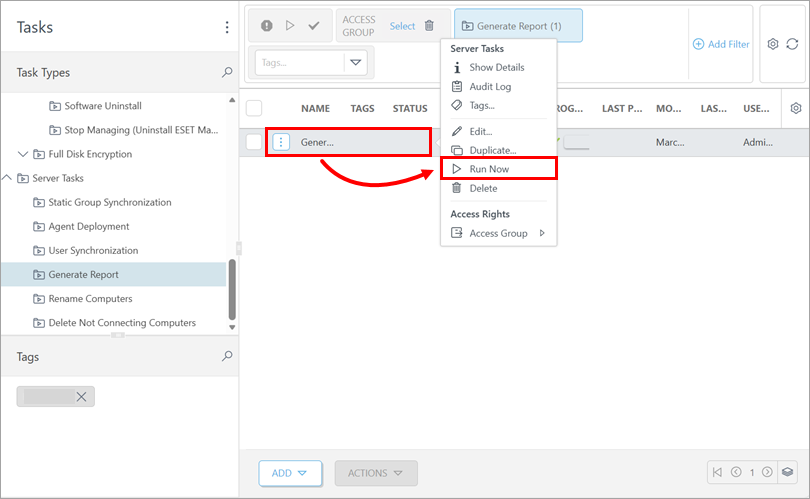Click the refresh icon in the filter bar
The height and width of the screenshot is (499, 810).
(792, 44)
